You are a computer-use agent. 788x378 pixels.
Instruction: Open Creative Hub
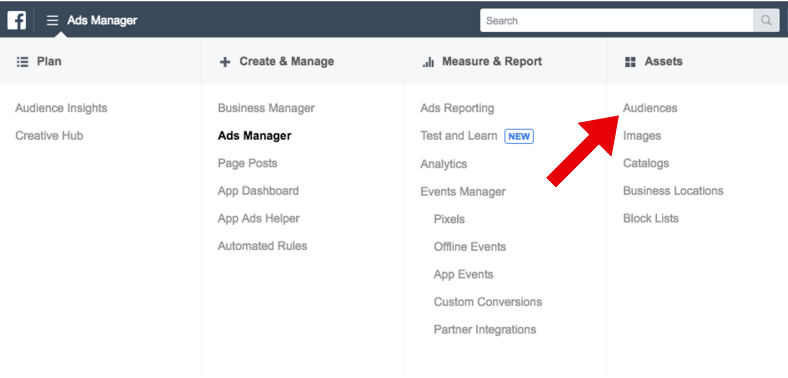point(49,136)
